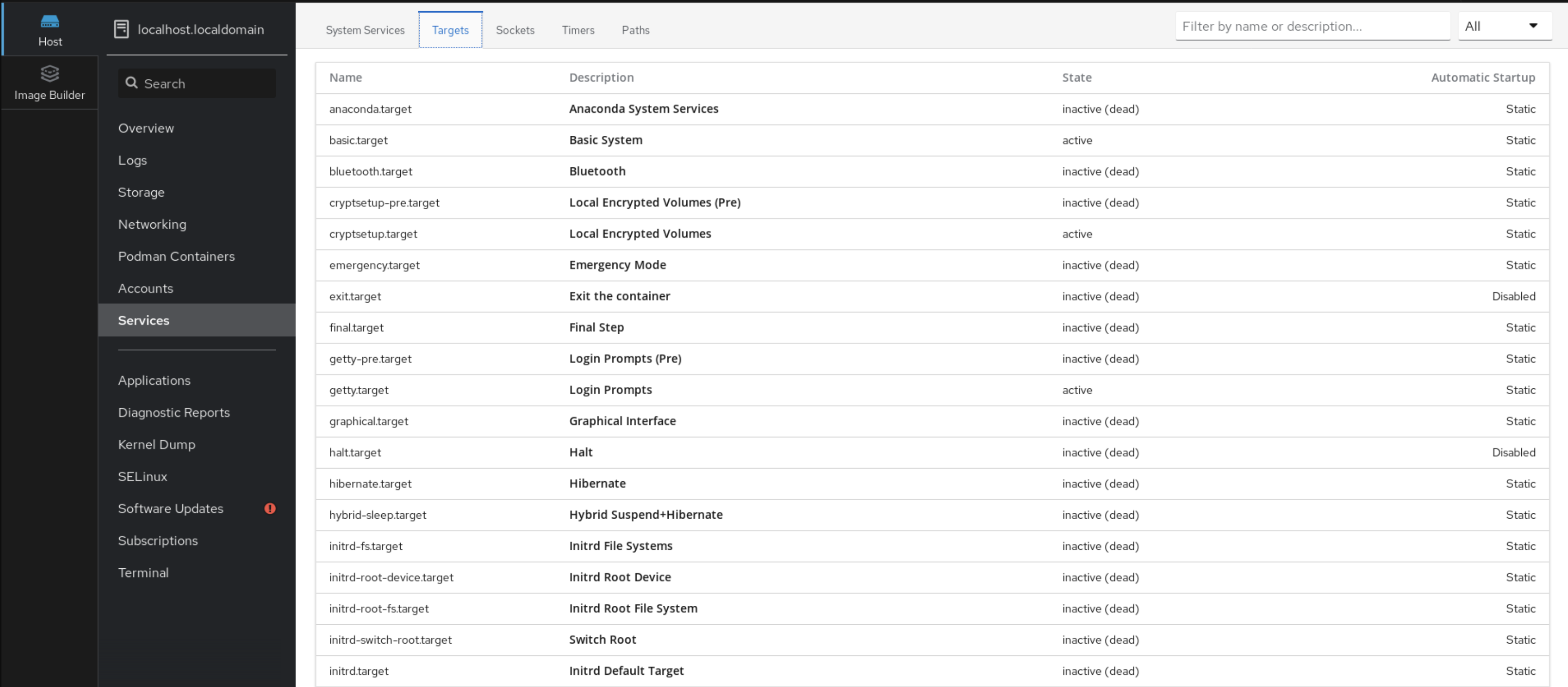1568x687 pixels.
Task: Open the Networking page in sidebar
Action: pos(152,224)
